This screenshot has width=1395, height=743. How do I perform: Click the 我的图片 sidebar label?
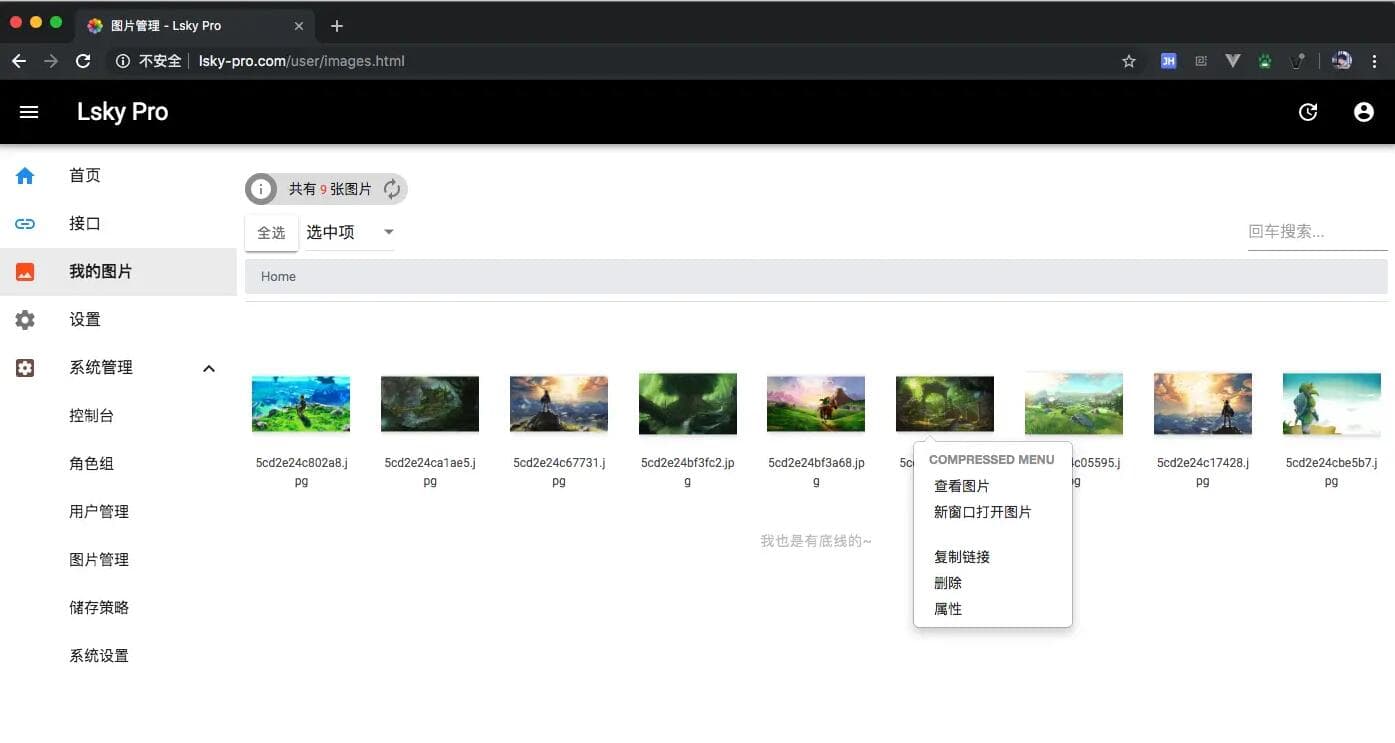[x=101, y=272]
